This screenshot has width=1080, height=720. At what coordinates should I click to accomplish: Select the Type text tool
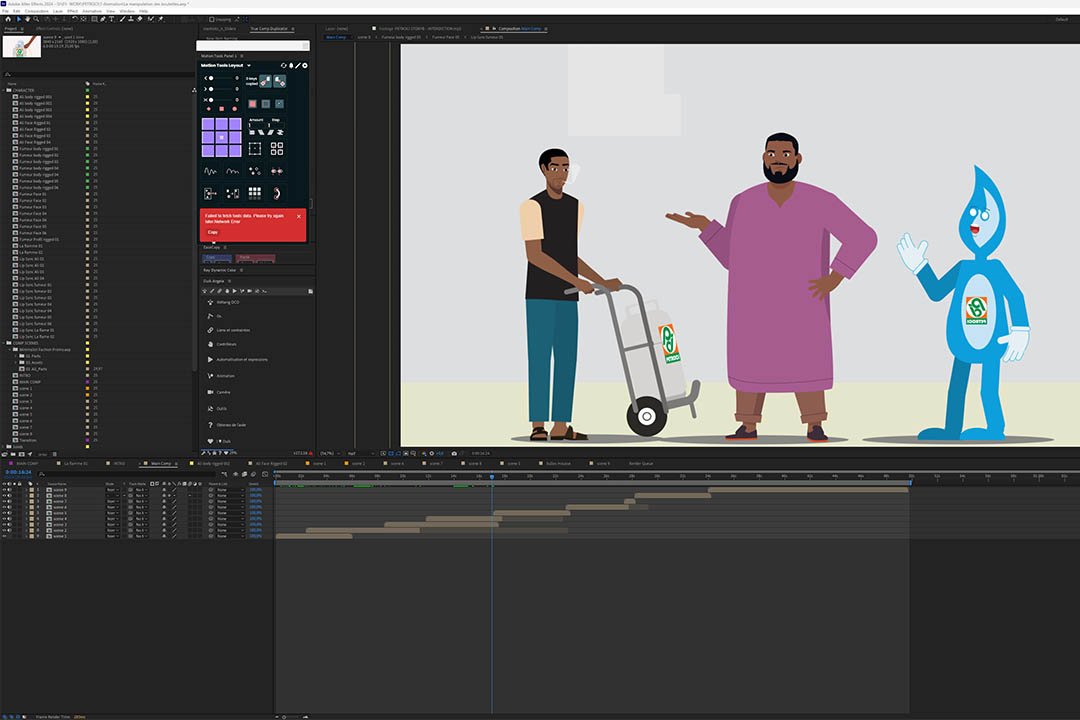111,19
